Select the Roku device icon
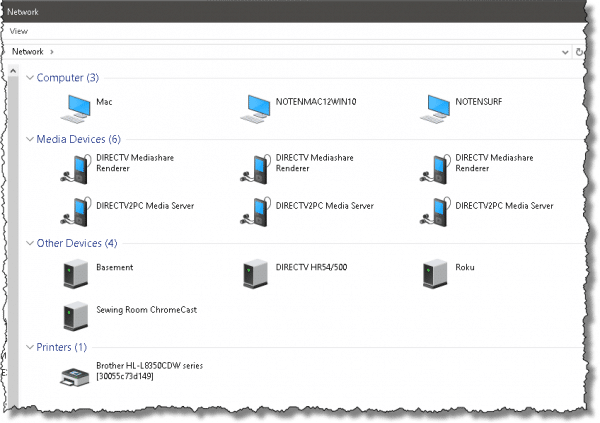Screen dimensions: 600x423 [x=435, y=273]
